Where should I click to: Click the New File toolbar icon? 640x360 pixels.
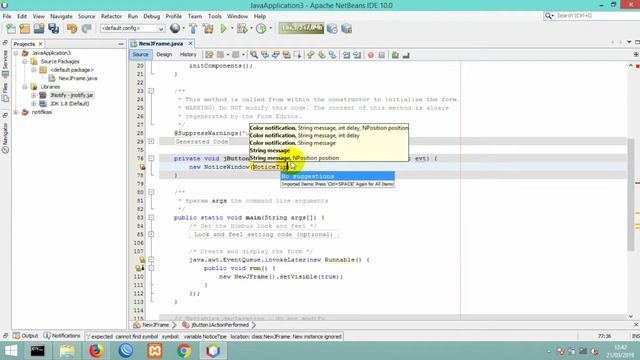(x=11, y=29)
